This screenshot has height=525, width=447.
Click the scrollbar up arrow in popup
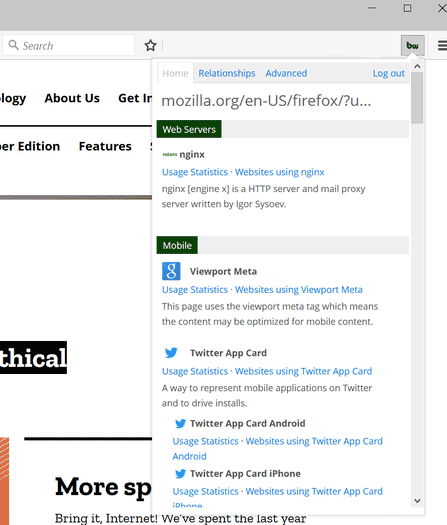pyautogui.click(x=417, y=66)
